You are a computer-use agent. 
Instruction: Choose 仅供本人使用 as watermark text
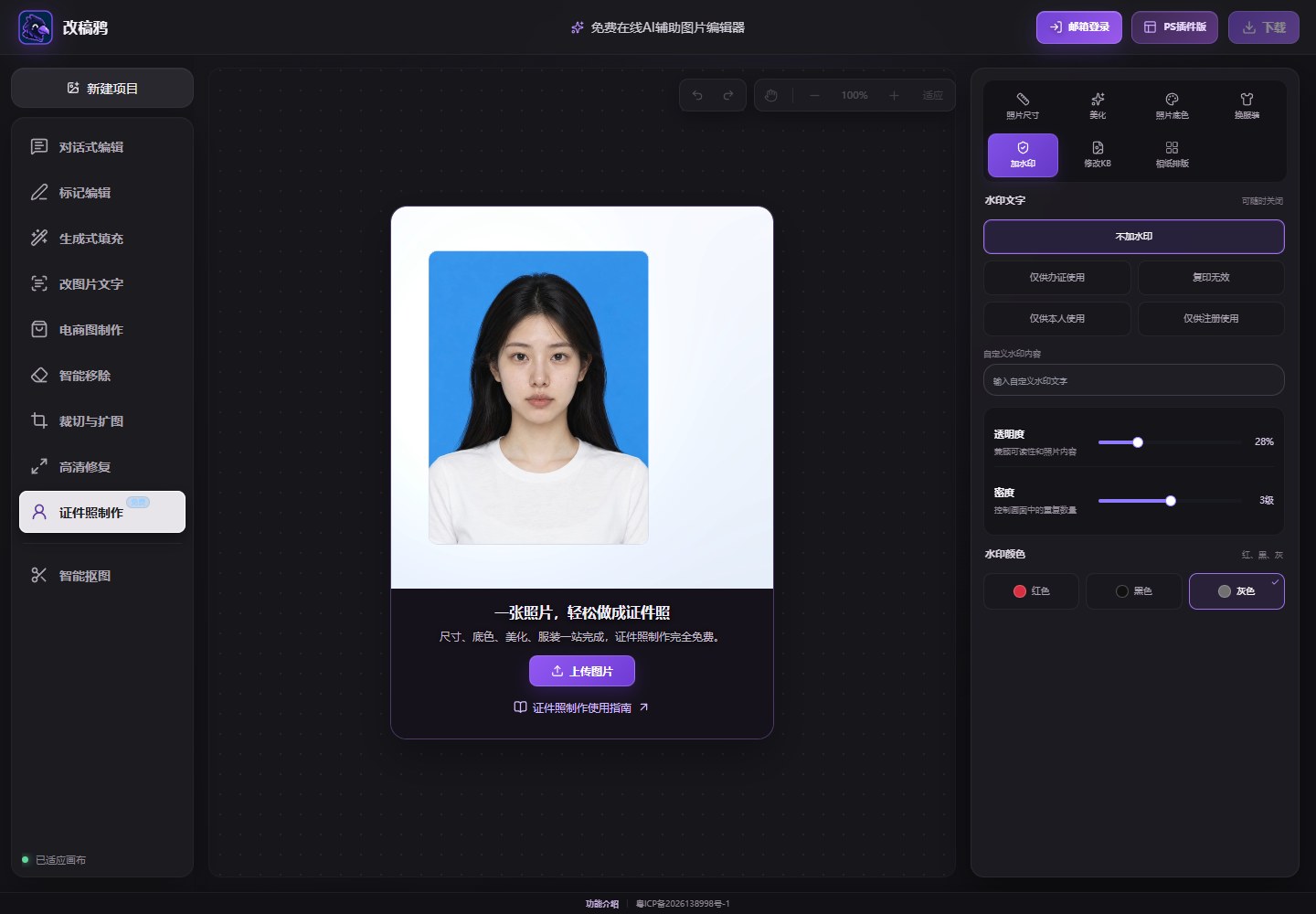(1057, 319)
